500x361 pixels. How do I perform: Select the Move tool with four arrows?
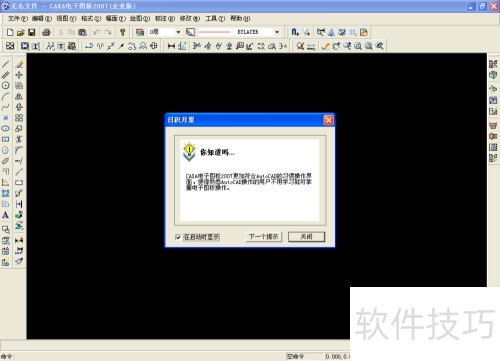(x=19, y=75)
